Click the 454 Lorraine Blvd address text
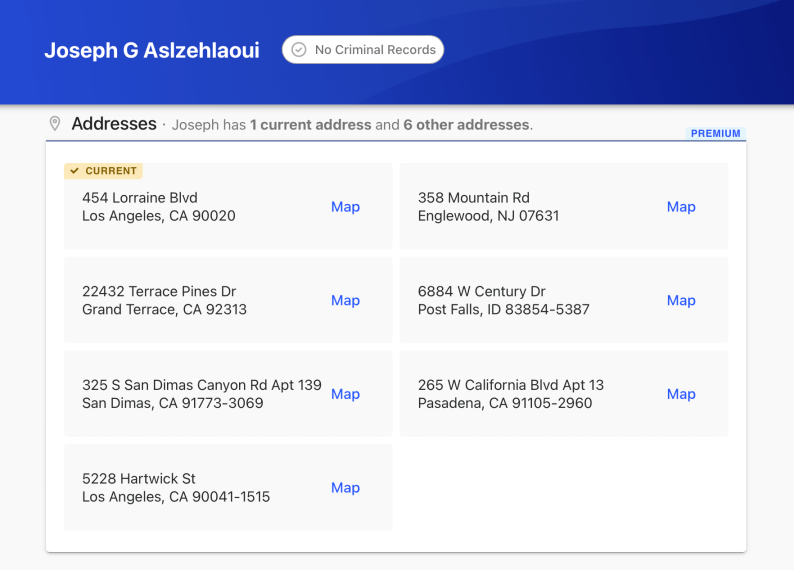This screenshot has width=794, height=570. [x=140, y=198]
